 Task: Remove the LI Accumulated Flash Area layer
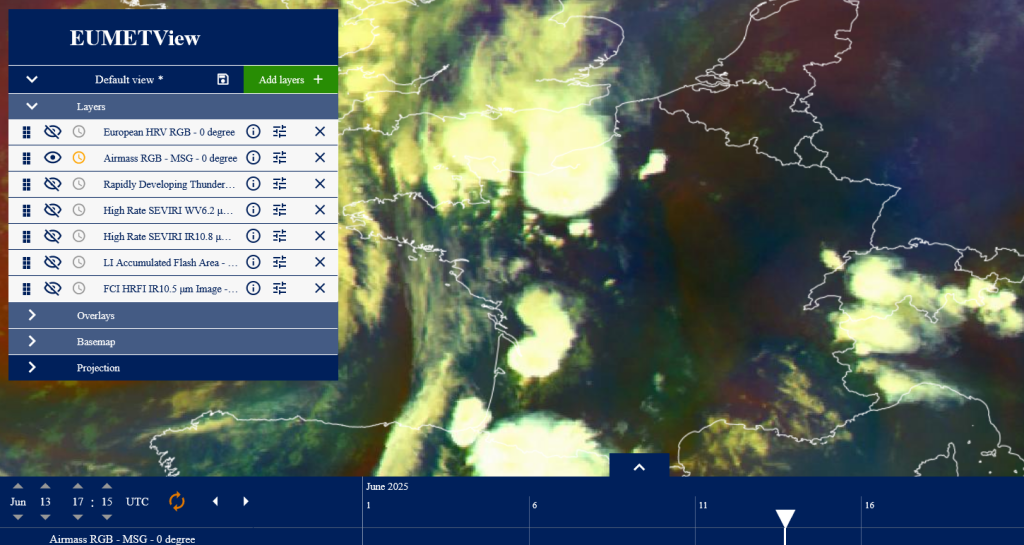click(320, 262)
